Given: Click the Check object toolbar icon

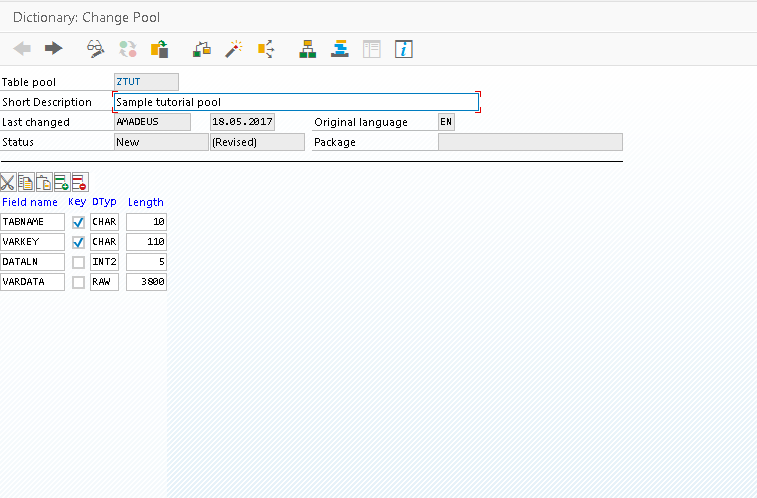Looking at the screenshot, I should click(202, 48).
